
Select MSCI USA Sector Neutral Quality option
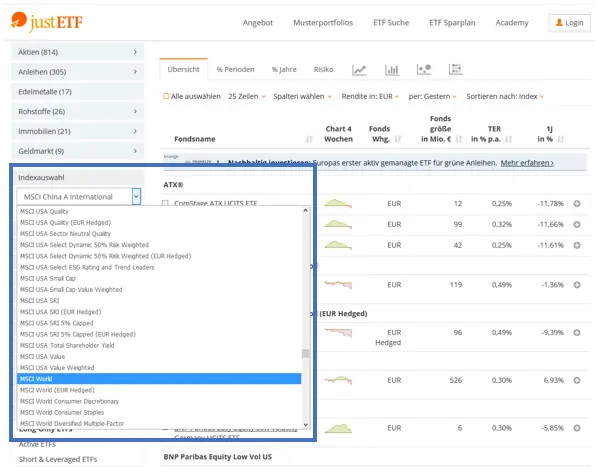point(159,233)
